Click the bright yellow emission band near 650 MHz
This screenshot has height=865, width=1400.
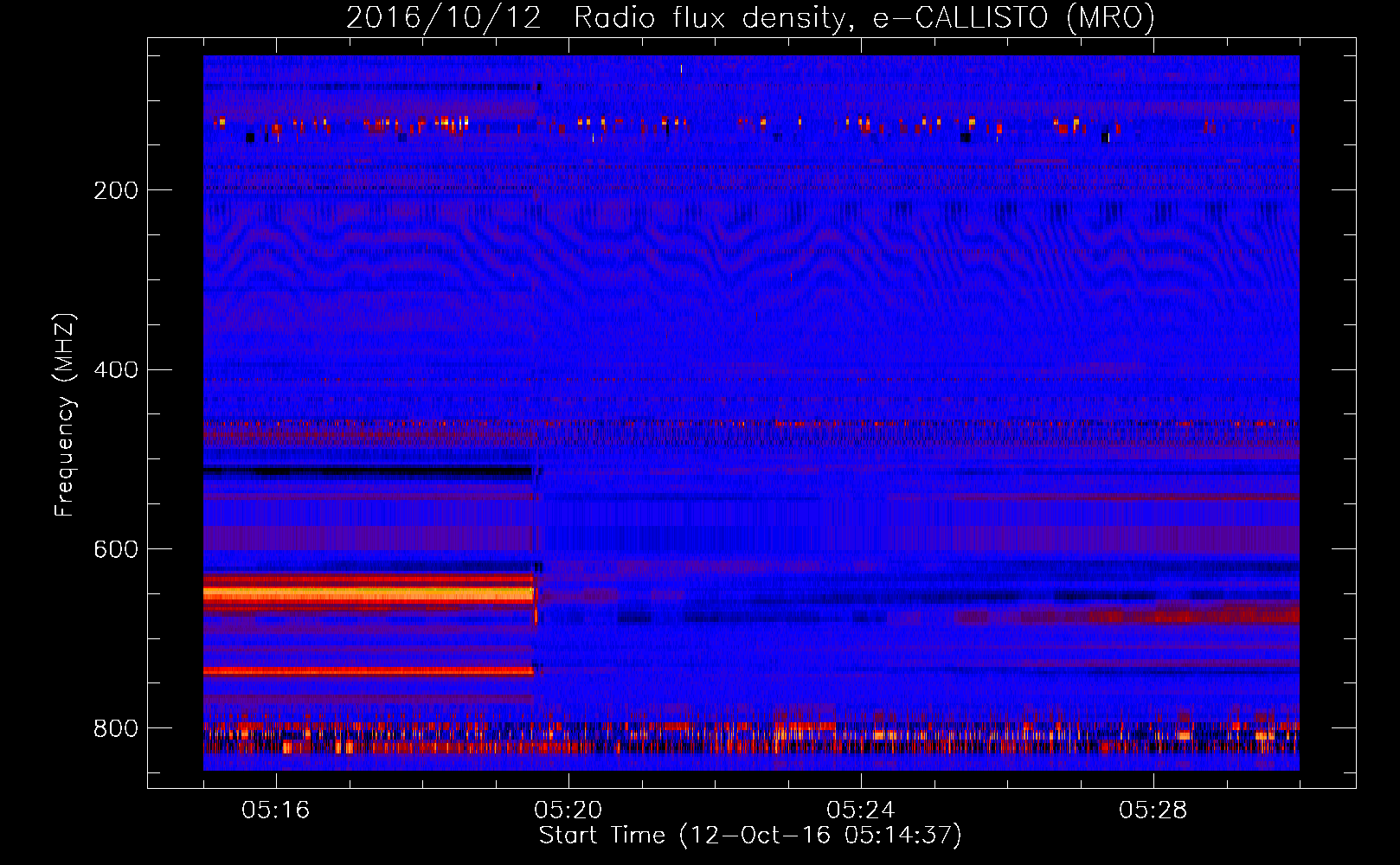369,594
